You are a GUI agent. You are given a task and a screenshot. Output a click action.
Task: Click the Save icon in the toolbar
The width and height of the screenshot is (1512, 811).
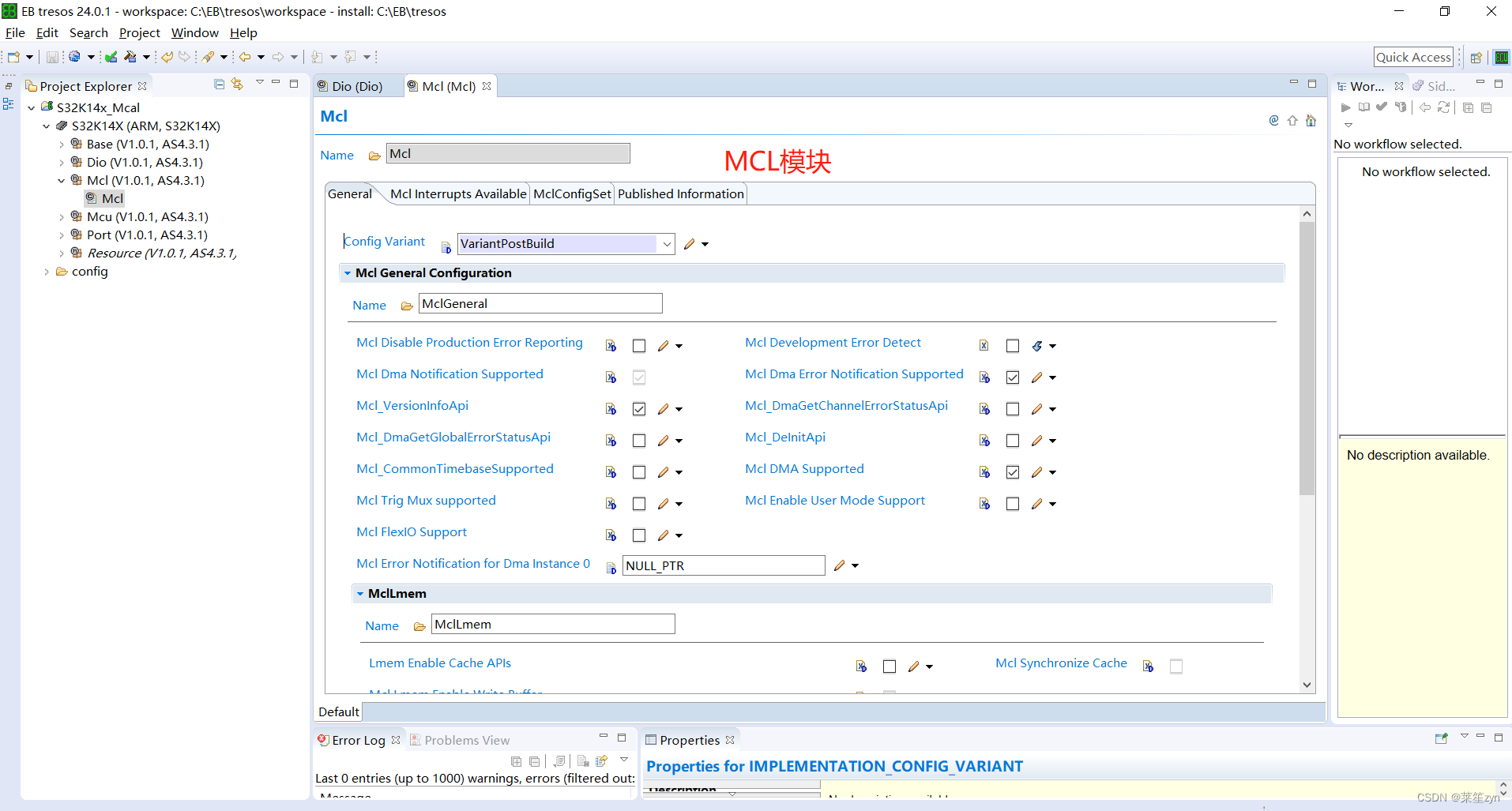pos(51,56)
